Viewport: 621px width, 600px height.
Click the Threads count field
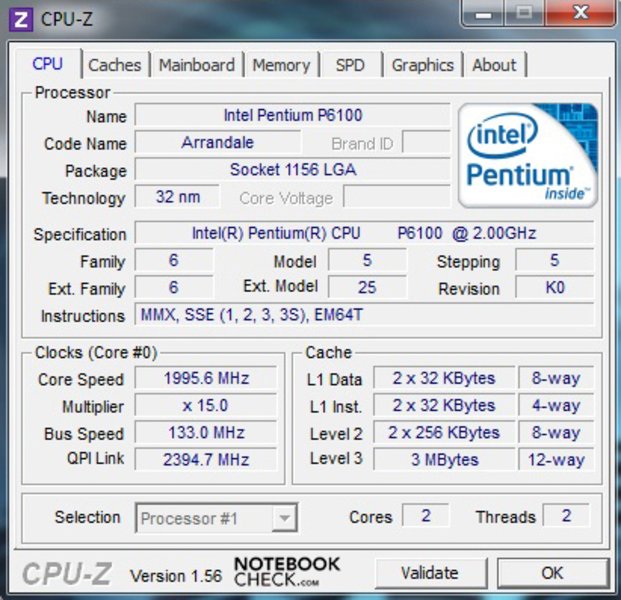tap(566, 516)
